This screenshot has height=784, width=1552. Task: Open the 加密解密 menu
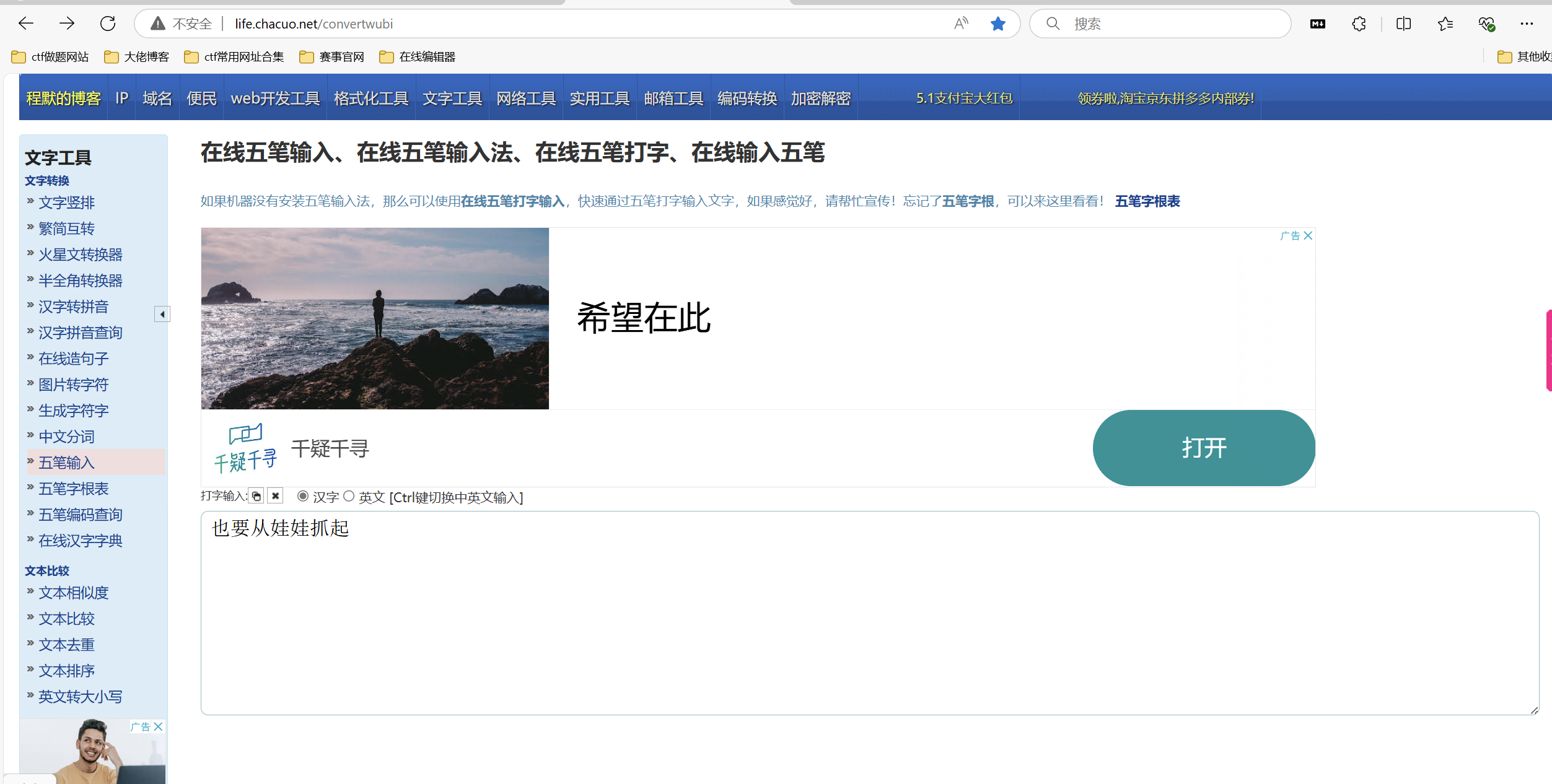point(821,98)
